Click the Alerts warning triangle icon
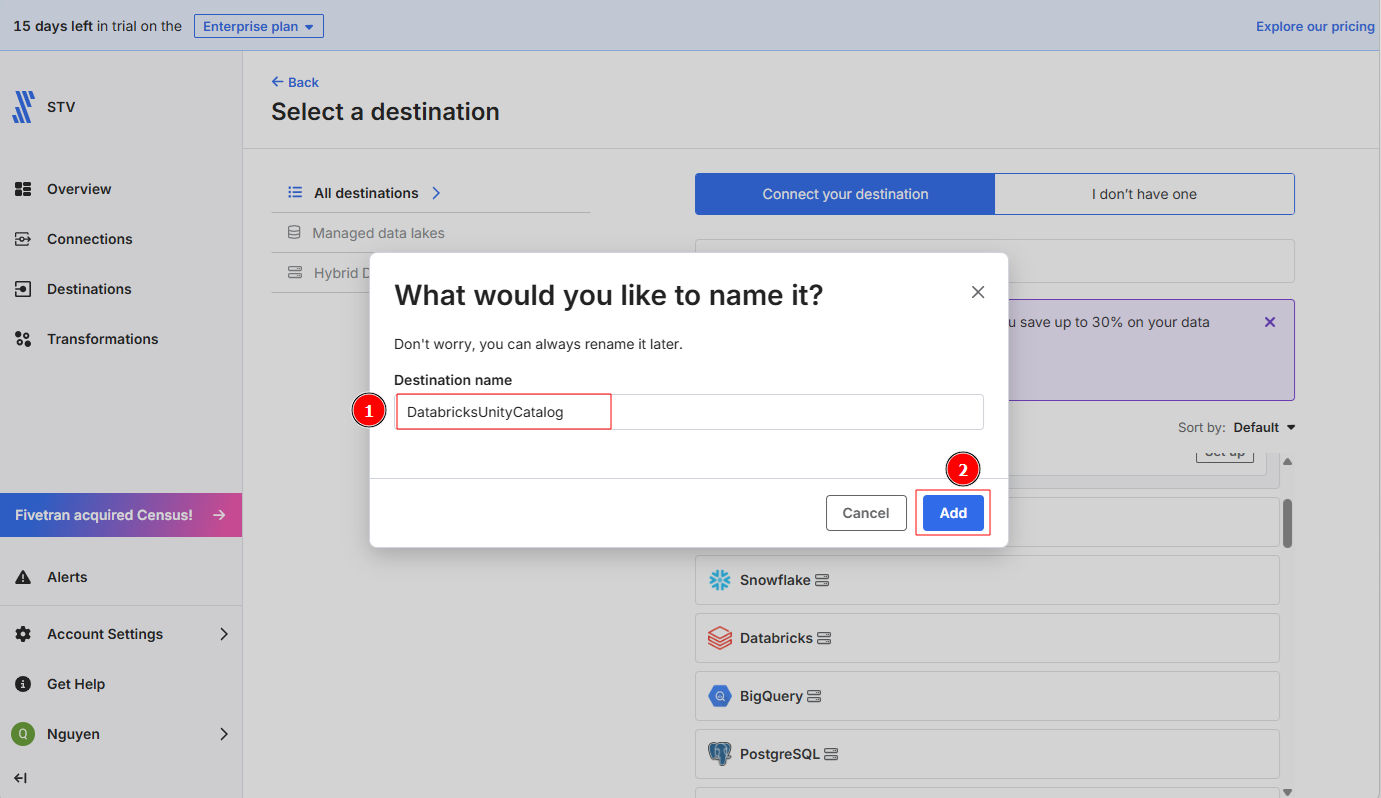Image resolution: width=1381 pixels, height=798 pixels. (23, 577)
